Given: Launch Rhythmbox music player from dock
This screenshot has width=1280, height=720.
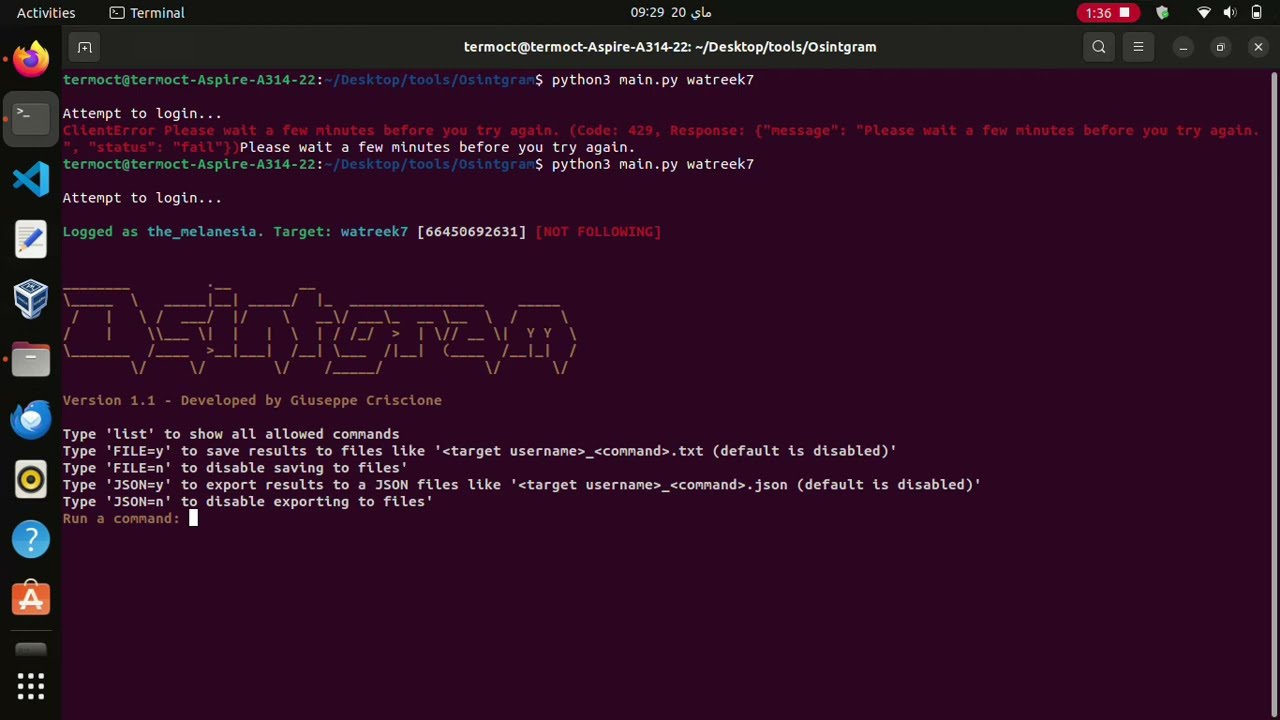Looking at the screenshot, I should point(31,479).
